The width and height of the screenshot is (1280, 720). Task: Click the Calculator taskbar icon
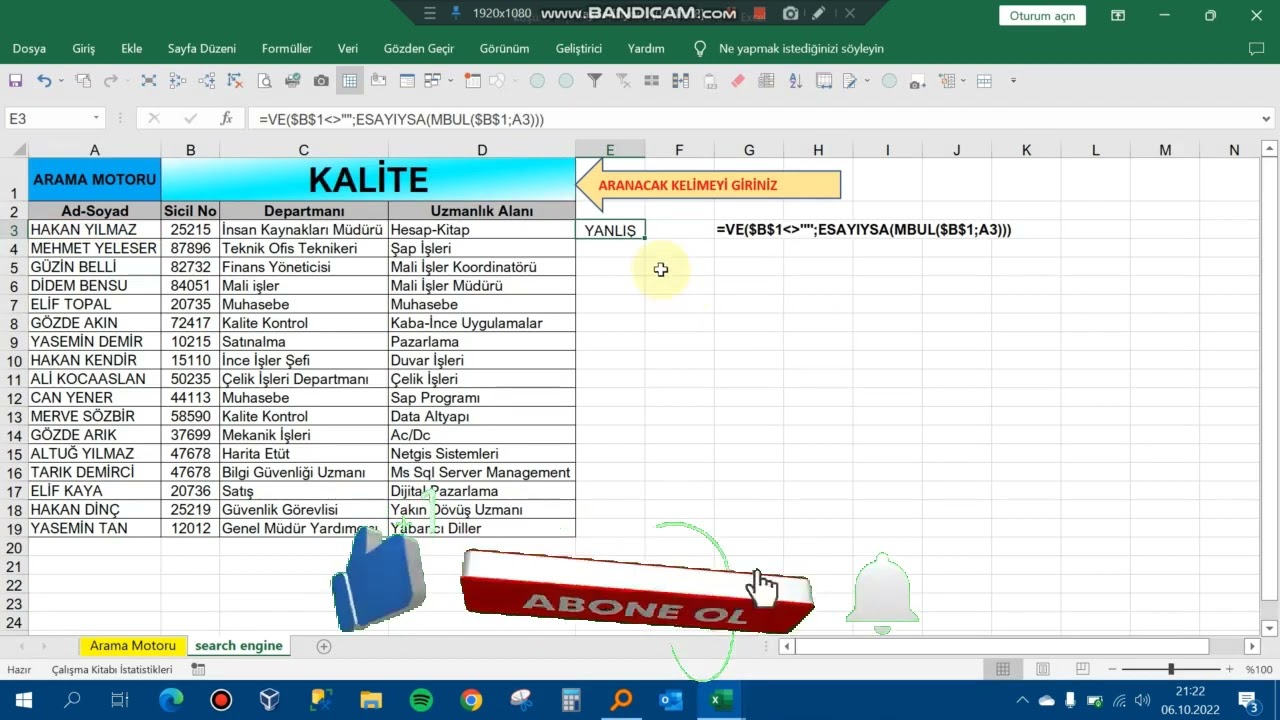tap(571, 700)
